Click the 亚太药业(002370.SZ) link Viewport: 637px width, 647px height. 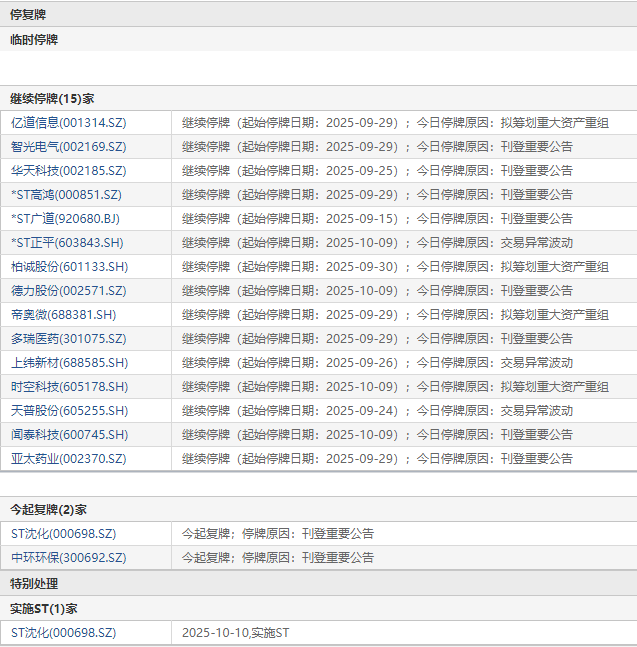pos(68,458)
